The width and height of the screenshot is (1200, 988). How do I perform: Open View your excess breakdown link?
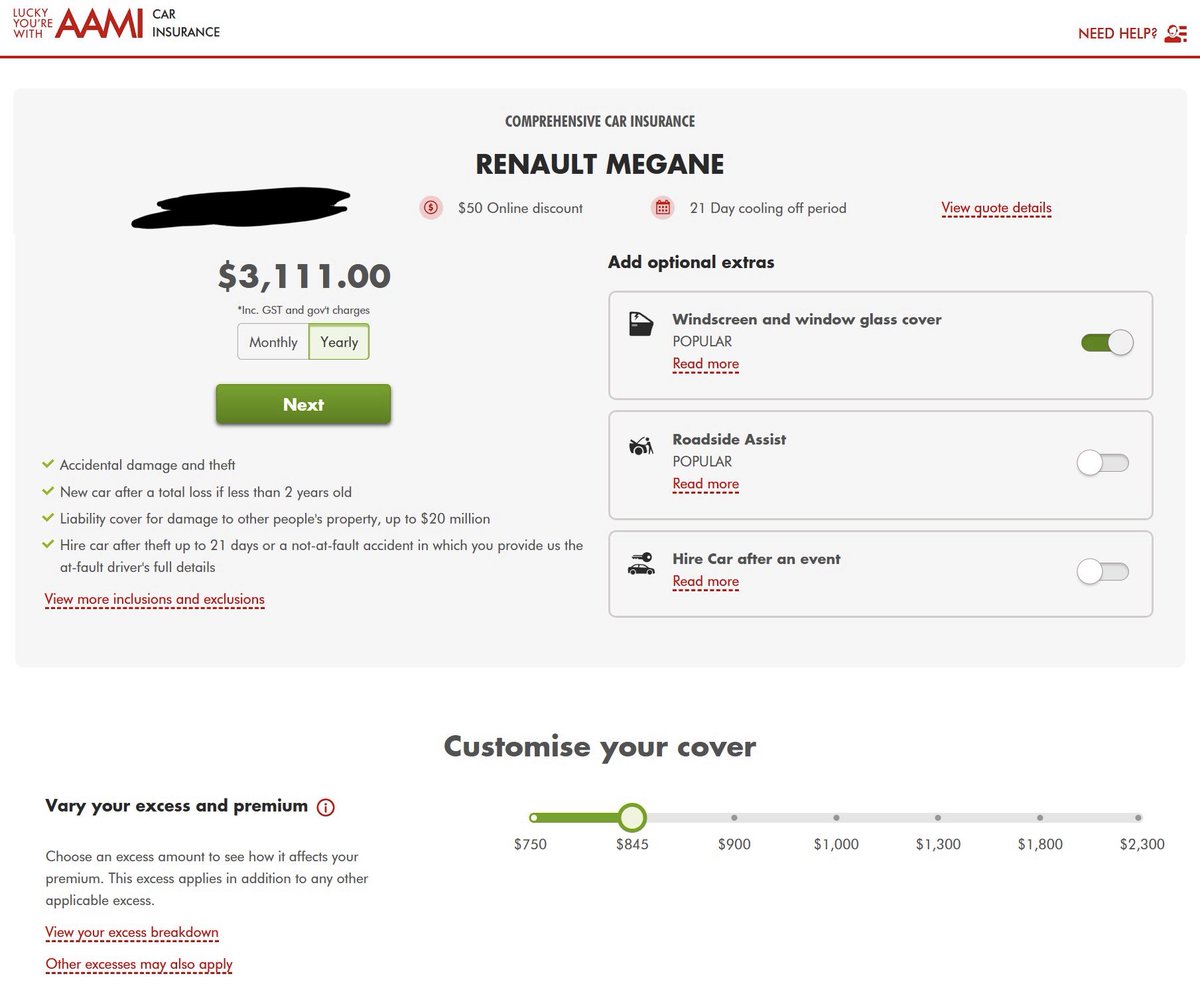pyautogui.click(x=132, y=932)
